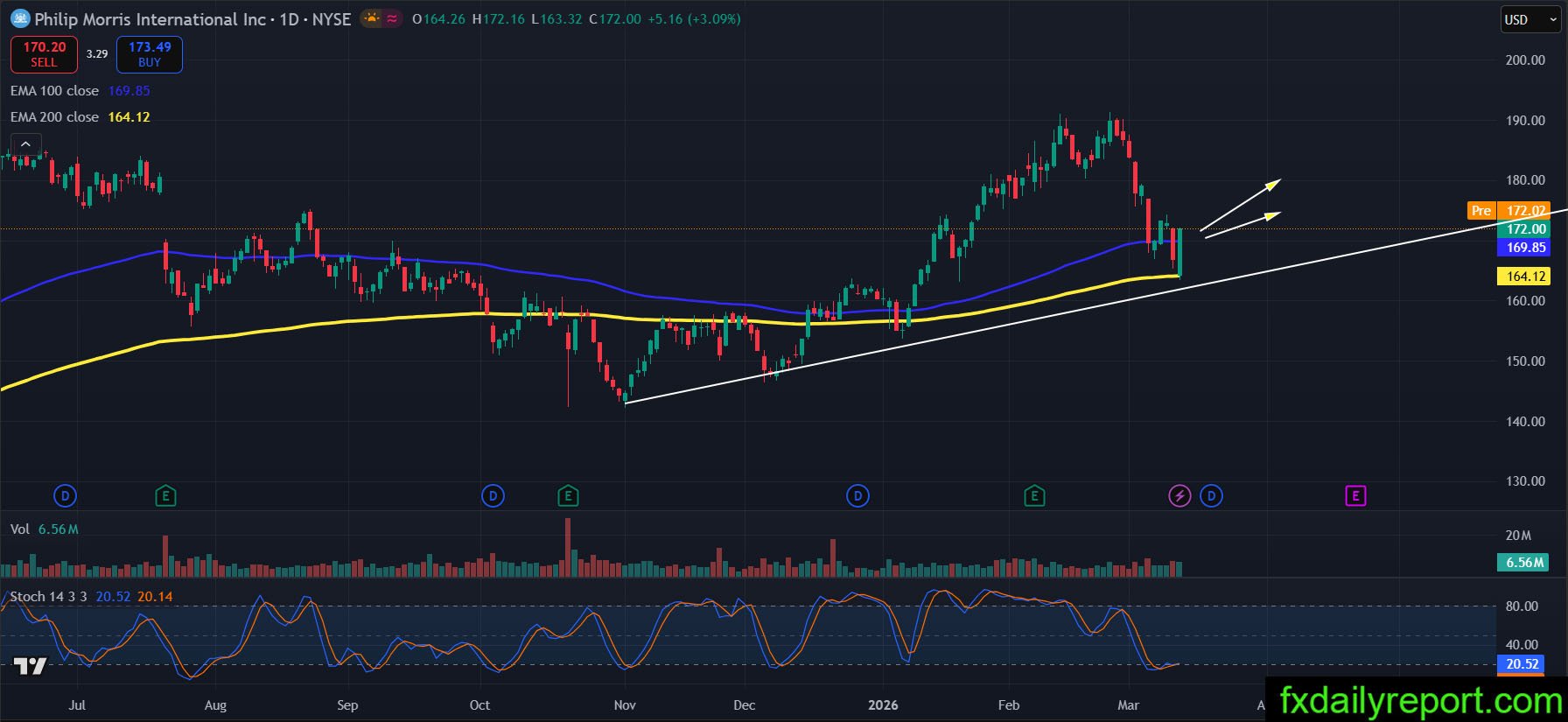
Task: Click the Nov label on the time axis
Action: [x=625, y=705]
